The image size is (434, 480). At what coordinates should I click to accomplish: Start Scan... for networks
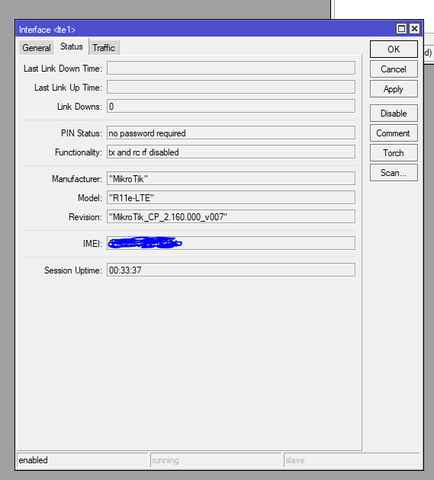pyautogui.click(x=394, y=173)
